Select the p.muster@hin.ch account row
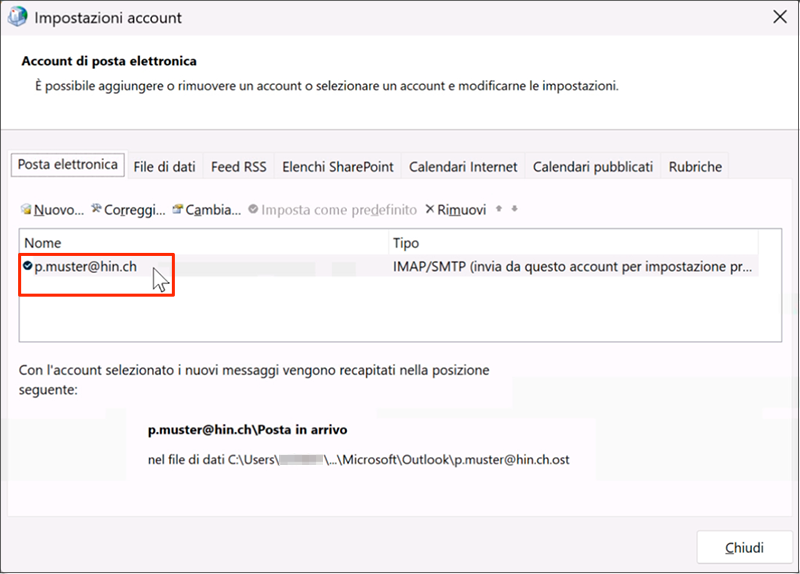The image size is (800, 574). [389, 266]
